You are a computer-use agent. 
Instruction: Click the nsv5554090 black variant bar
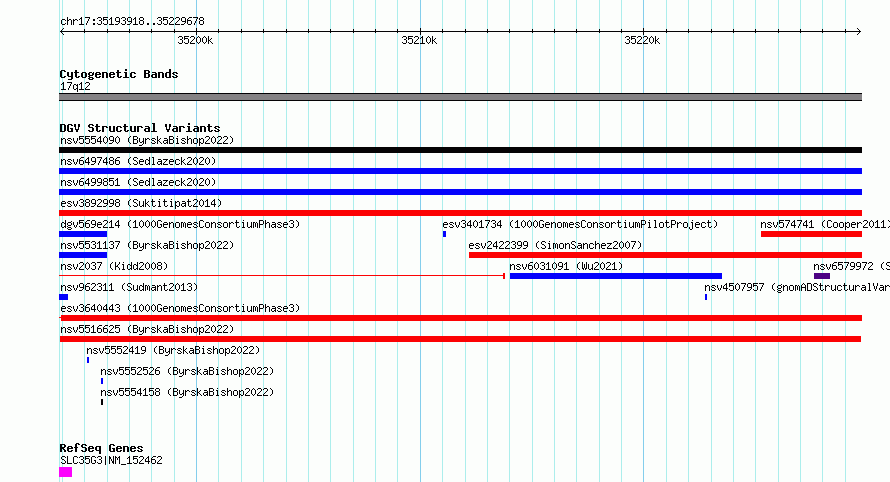[460, 150]
